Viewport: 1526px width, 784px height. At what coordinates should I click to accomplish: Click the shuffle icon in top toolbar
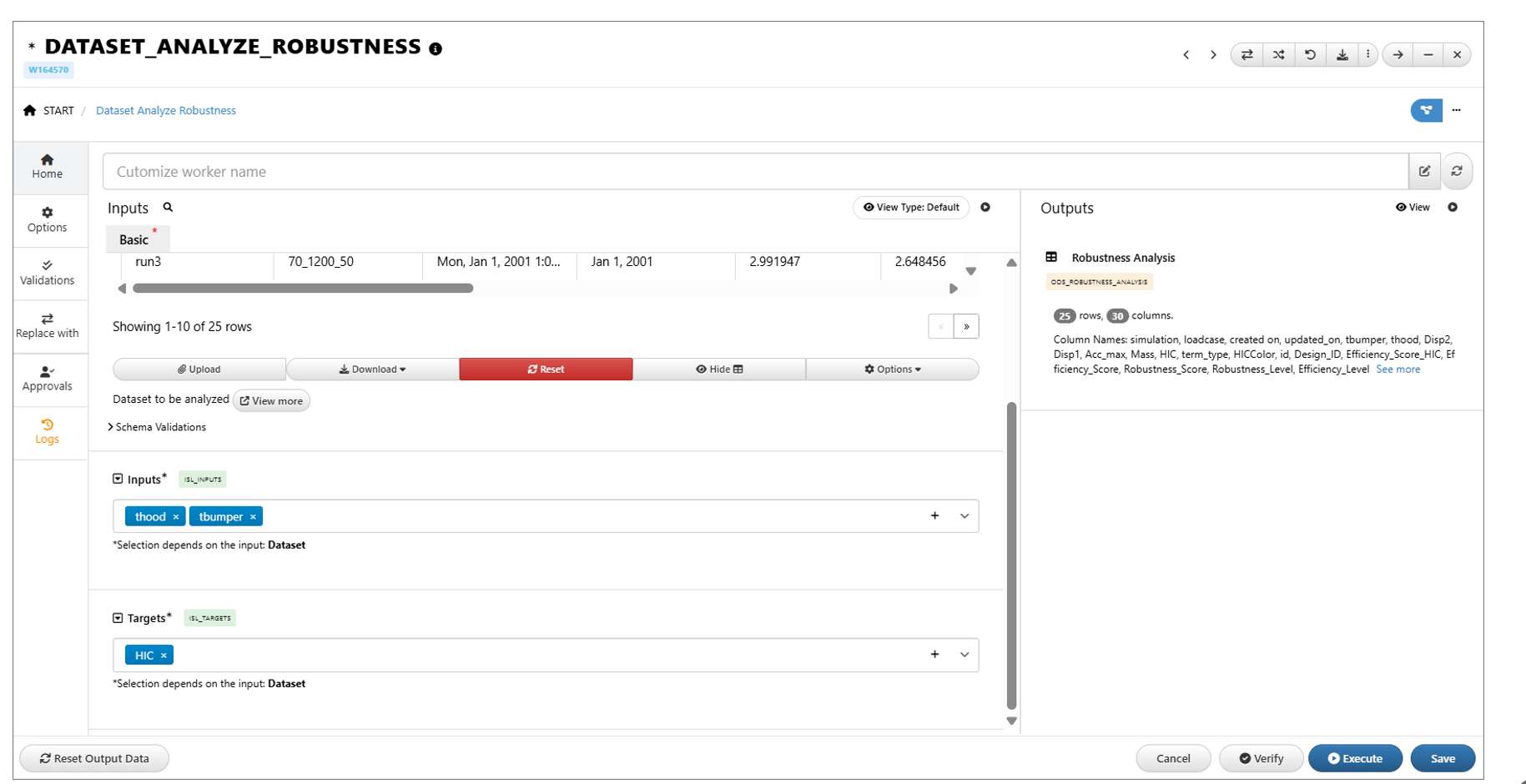[1278, 55]
